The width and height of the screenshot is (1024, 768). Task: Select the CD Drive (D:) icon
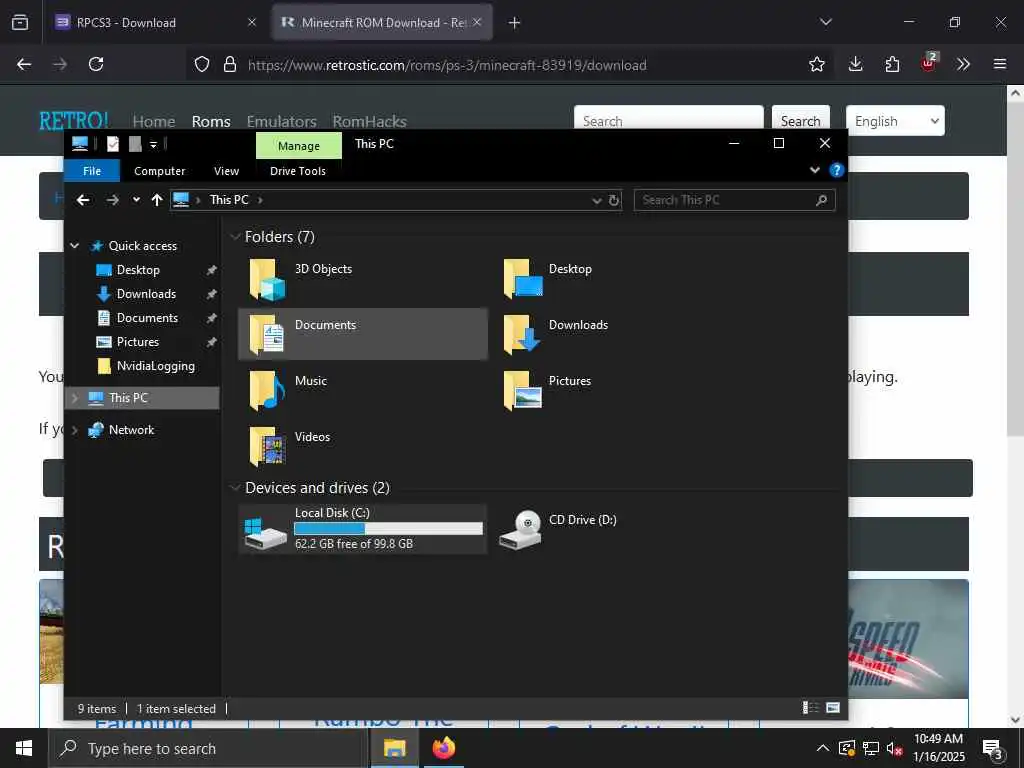pyautogui.click(x=520, y=529)
